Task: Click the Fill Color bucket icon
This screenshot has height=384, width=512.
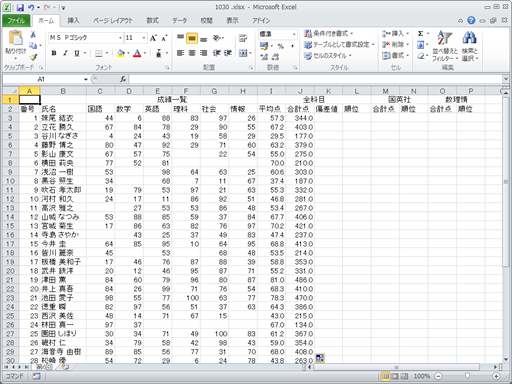Action: click(x=121, y=53)
